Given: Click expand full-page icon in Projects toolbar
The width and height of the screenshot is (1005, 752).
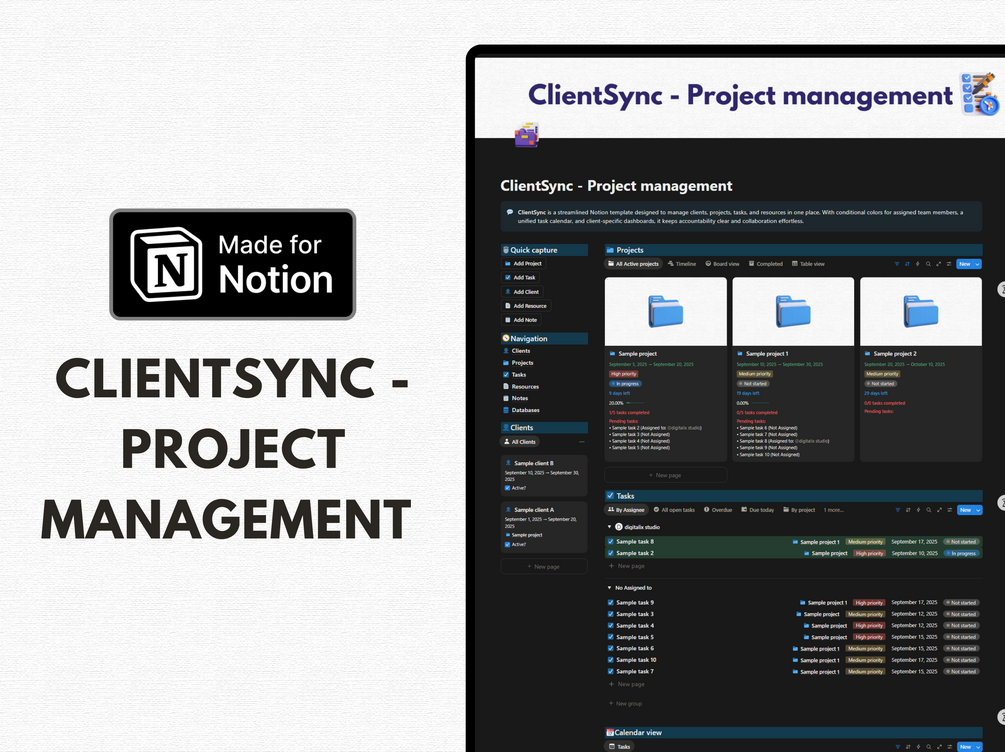Looking at the screenshot, I should tap(938, 264).
